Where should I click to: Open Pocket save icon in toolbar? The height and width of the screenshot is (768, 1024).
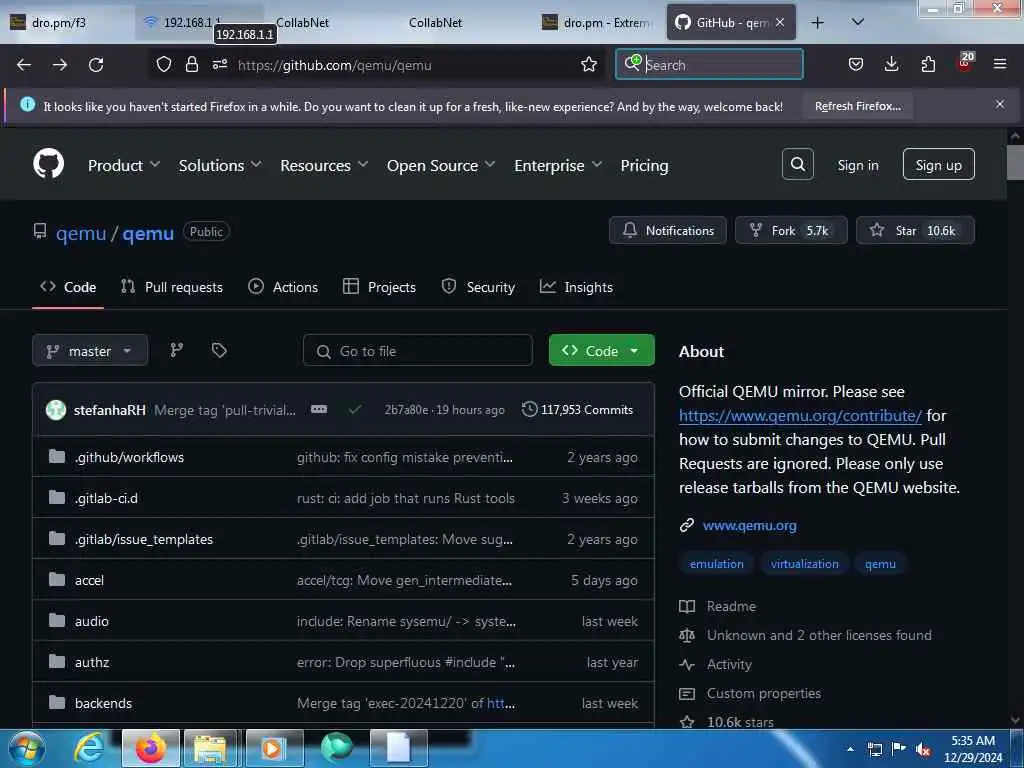[856, 64]
